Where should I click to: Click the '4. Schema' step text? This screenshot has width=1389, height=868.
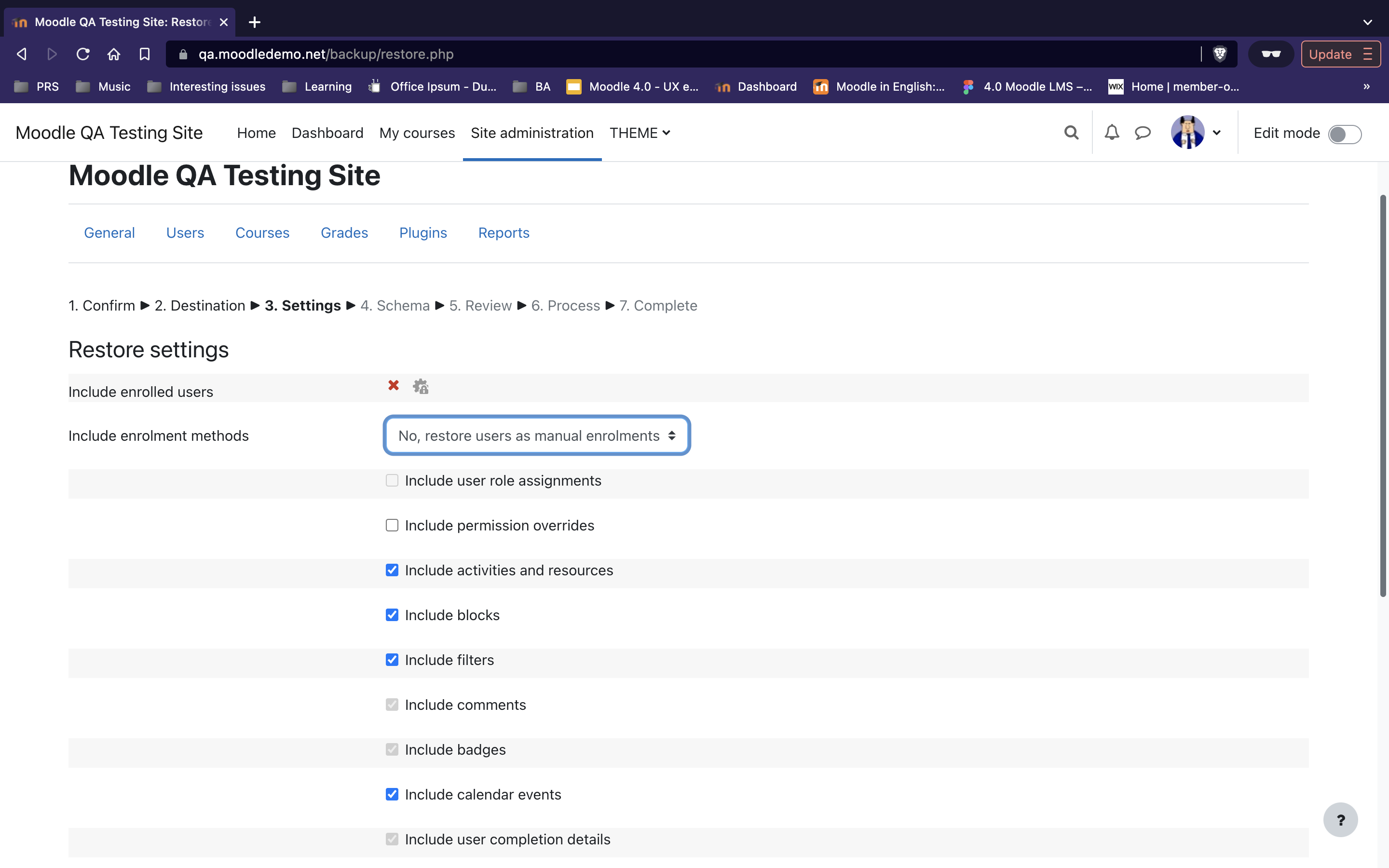pos(395,305)
